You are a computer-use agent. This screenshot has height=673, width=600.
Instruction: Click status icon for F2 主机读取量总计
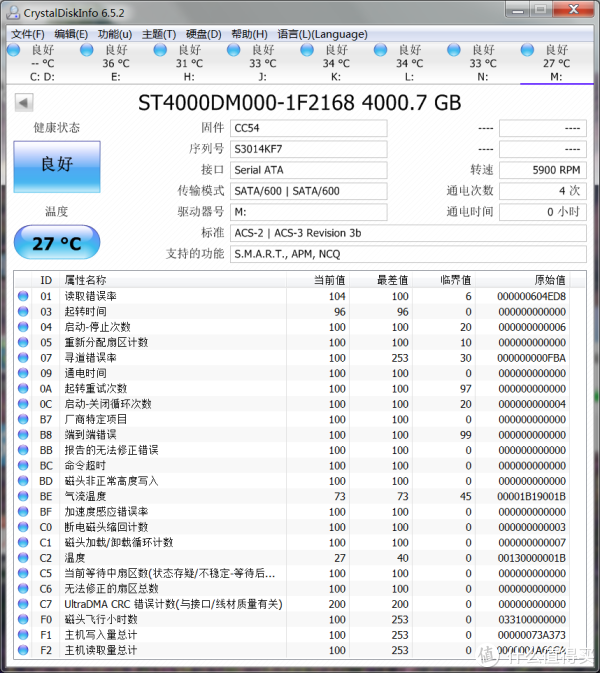coord(23,650)
